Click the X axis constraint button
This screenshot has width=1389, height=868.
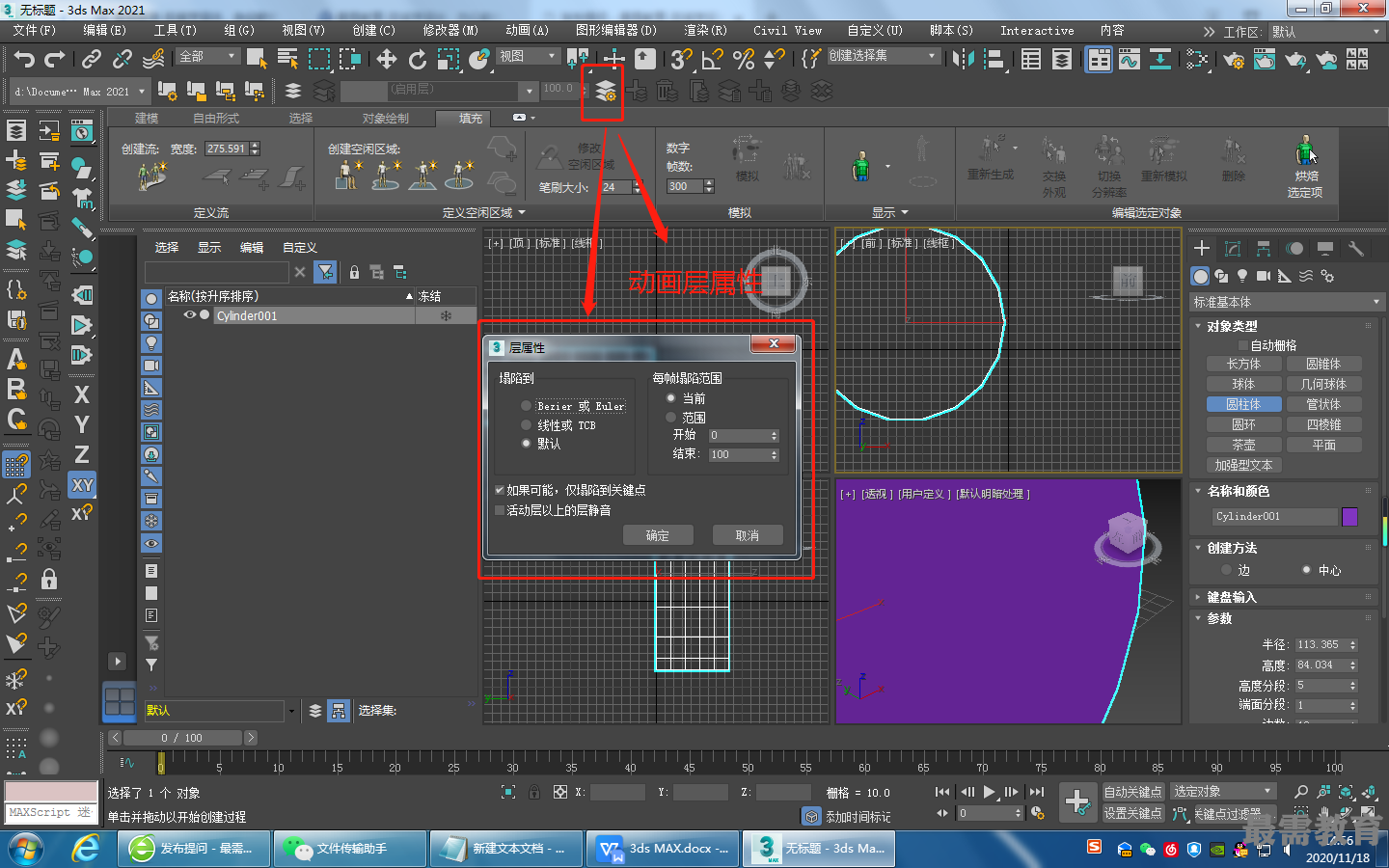(x=82, y=394)
